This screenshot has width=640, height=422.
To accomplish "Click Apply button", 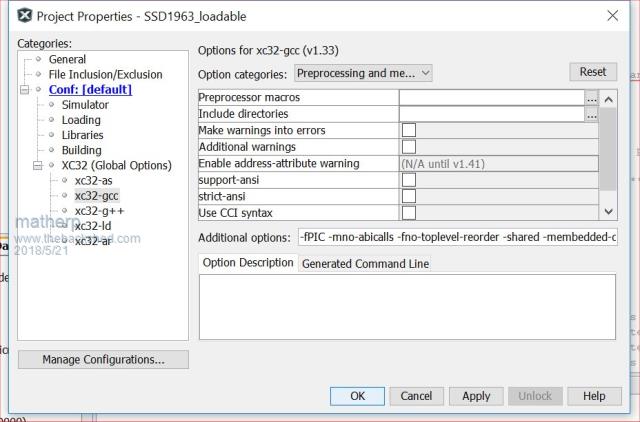I will 476,396.
